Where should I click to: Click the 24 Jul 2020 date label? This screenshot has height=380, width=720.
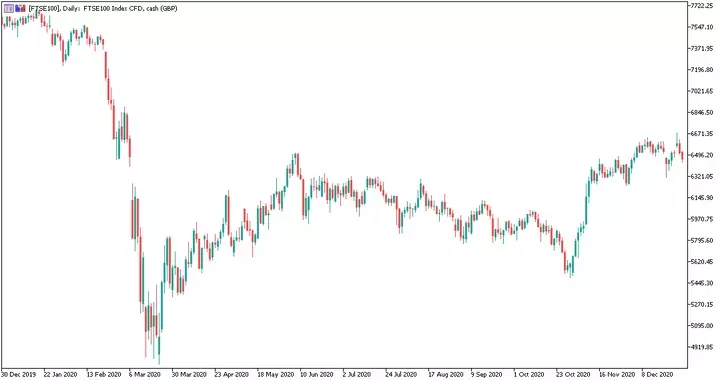[x=401, y=374]
